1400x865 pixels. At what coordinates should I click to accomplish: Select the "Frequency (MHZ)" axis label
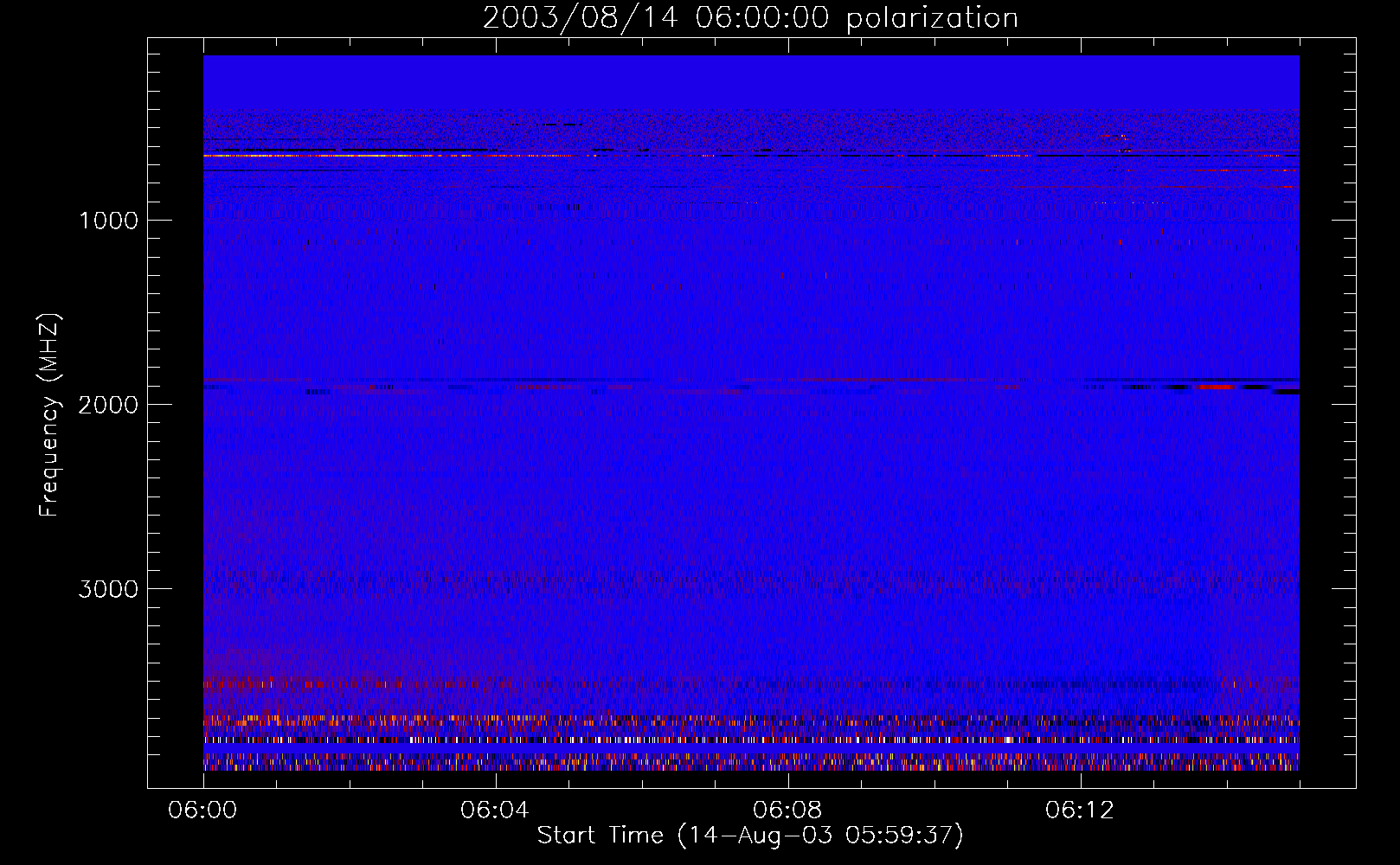(x=50, y=415)
